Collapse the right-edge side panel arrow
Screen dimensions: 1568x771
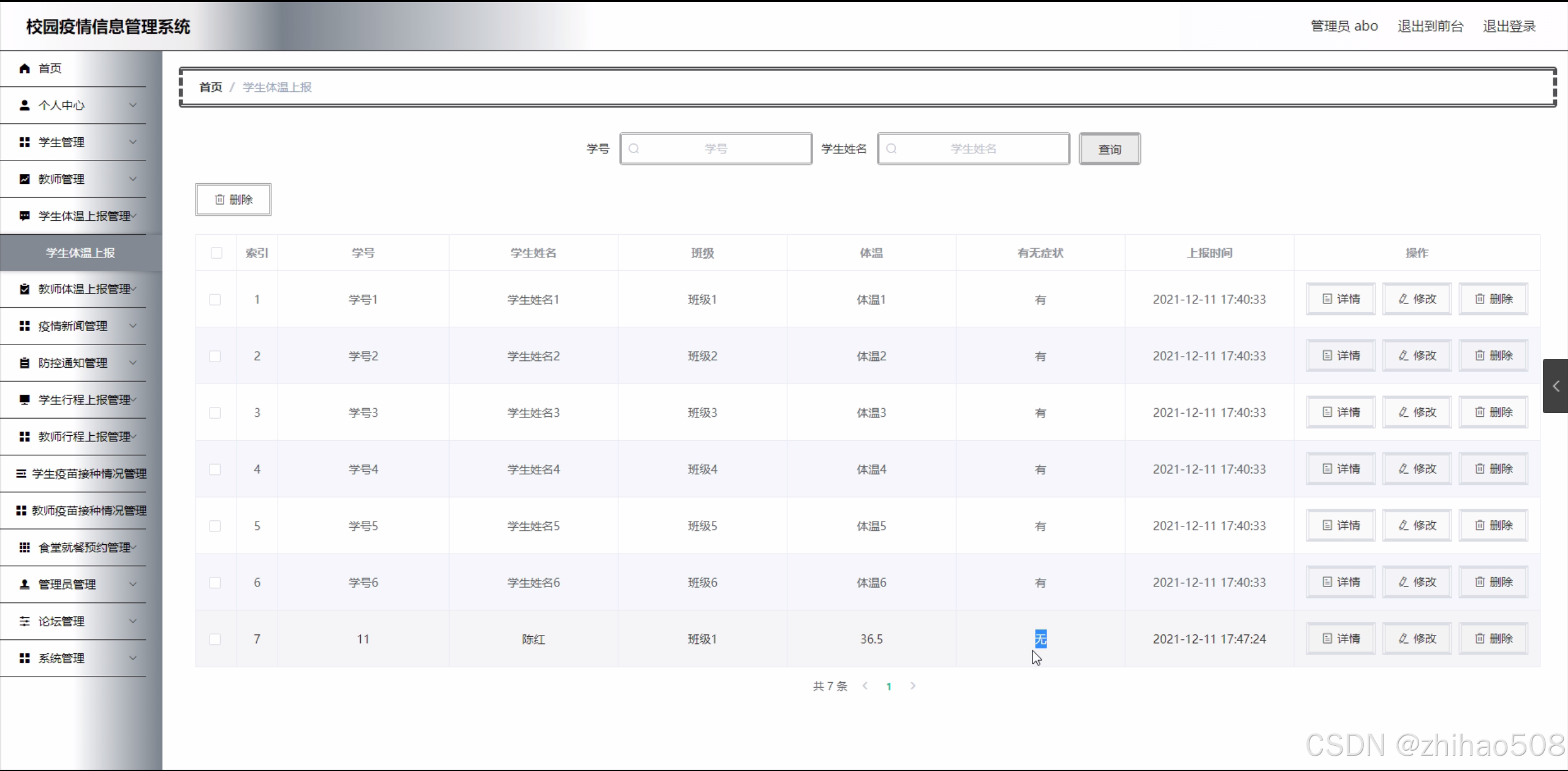pos(1555,386)
